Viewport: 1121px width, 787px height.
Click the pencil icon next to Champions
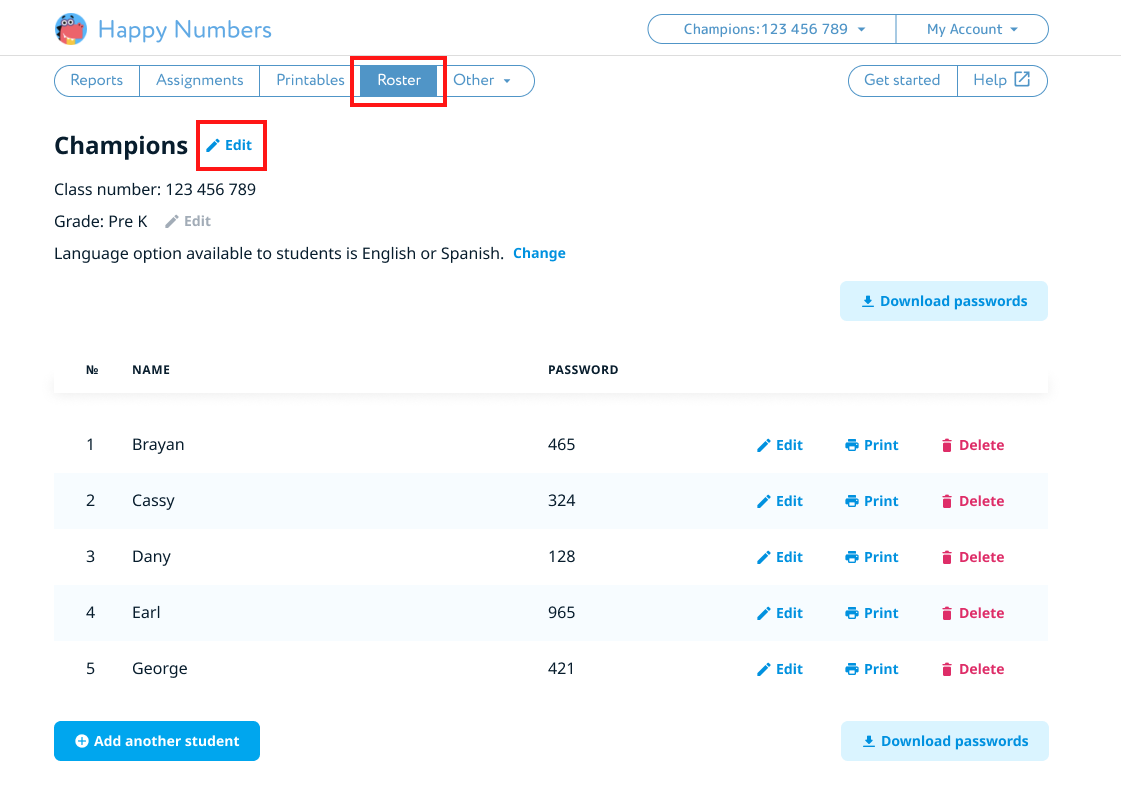[x=213, y=146]
